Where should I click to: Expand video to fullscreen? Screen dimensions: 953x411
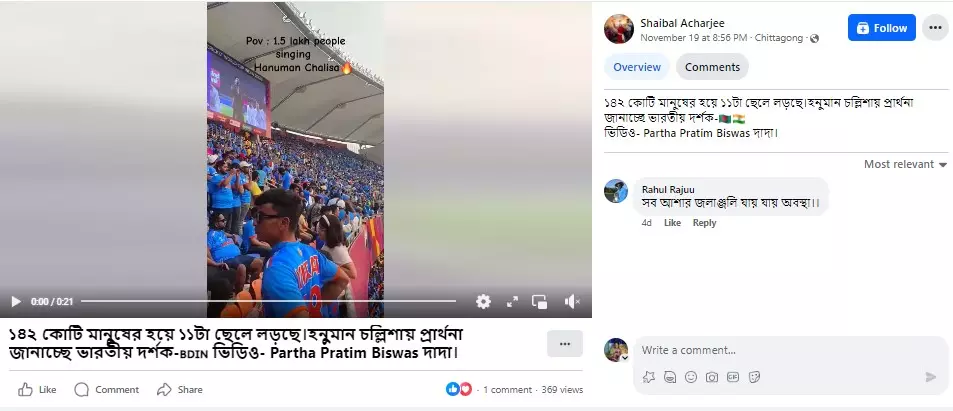pos(512,302)
